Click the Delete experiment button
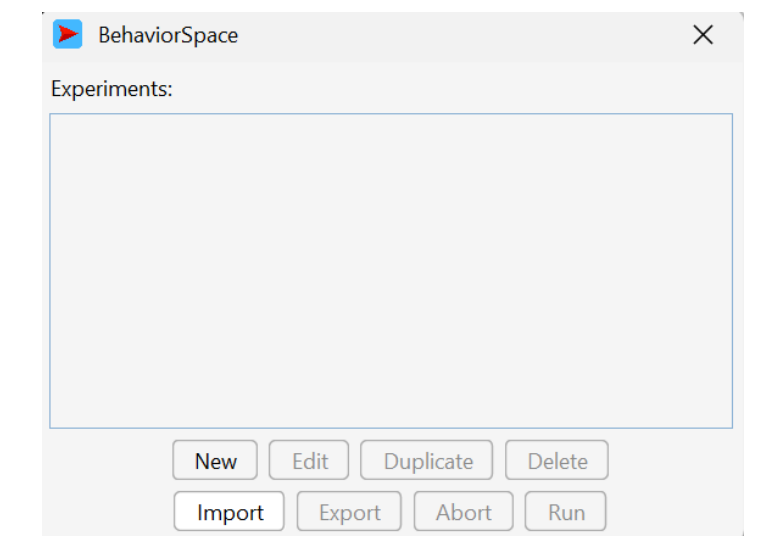 (556, 460)
